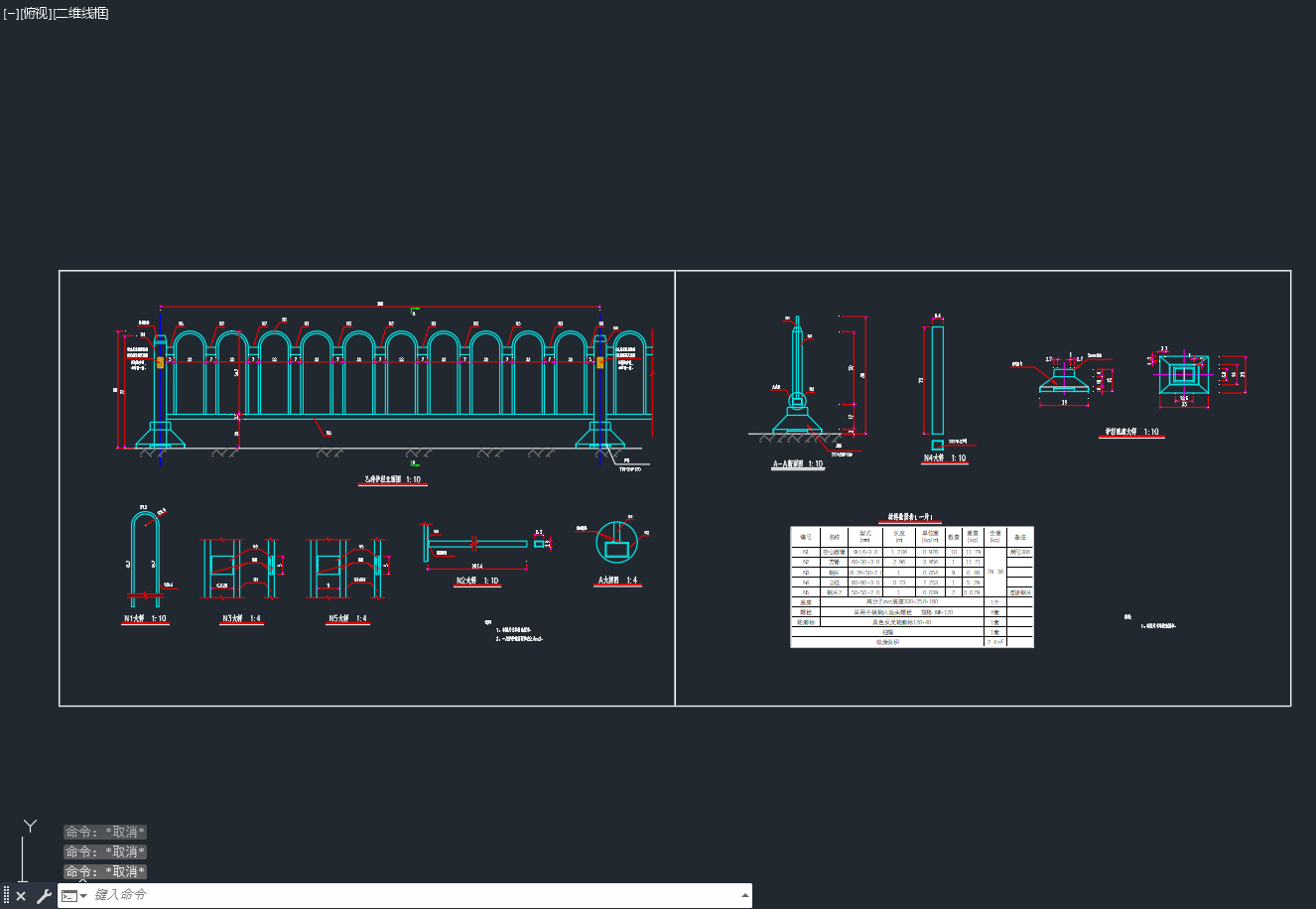The image size is (1316, 909).
Task: Select the N3大样 1:4 label
Action: point(240,619)
